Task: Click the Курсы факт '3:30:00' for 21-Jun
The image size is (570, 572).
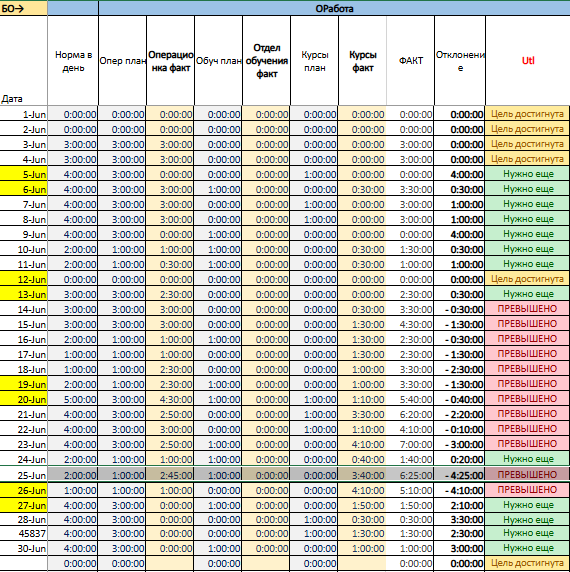Action: coord(362,414)
